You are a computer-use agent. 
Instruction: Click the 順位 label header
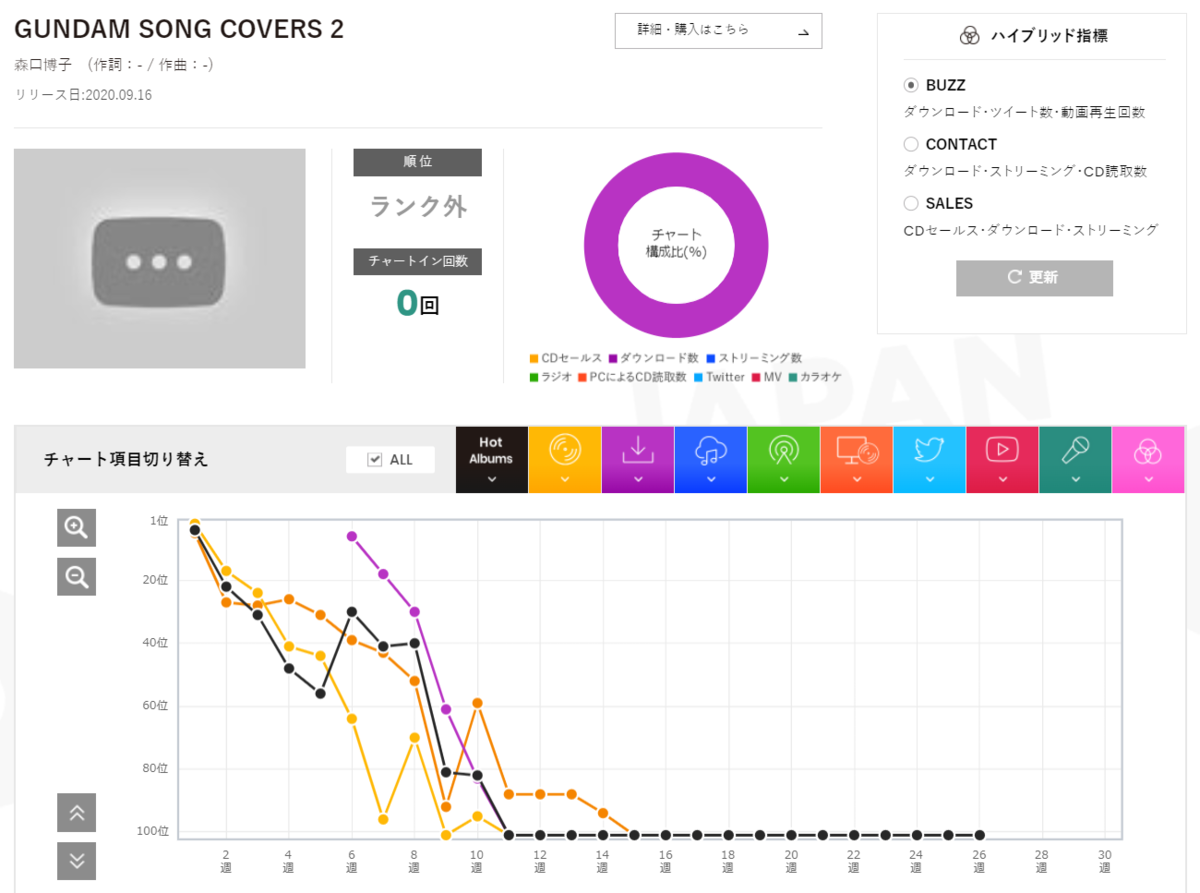(x=417, y=162)
